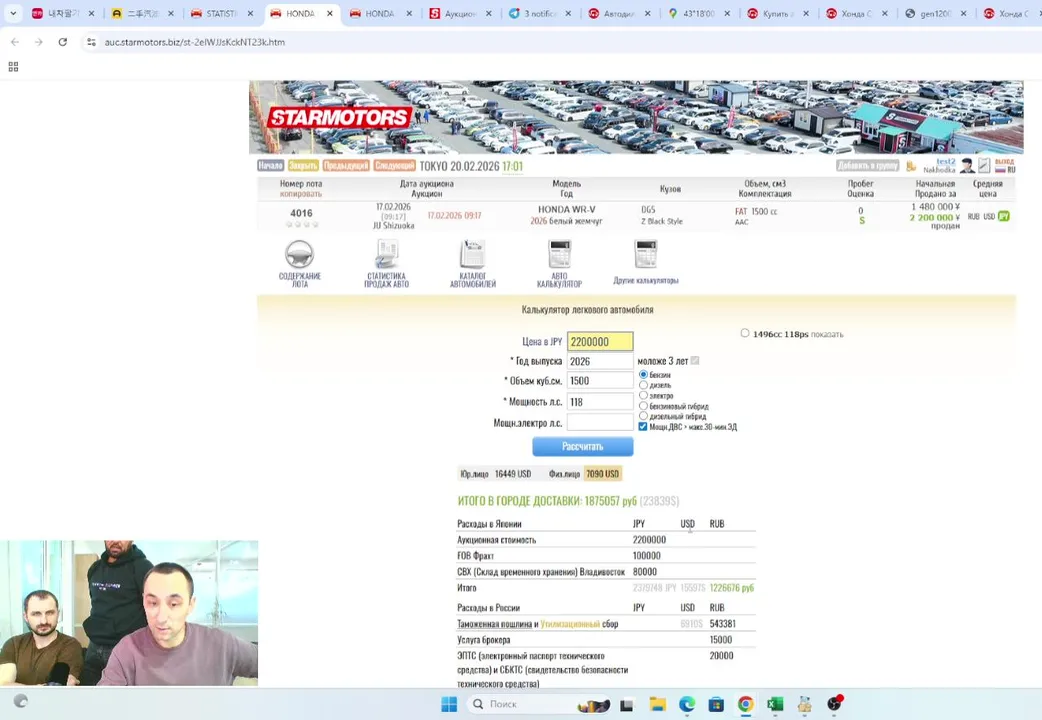Click the Начало button
The width and height of the screenshot is (1042, 720).
pyautogui.click(x=270, y=166)
